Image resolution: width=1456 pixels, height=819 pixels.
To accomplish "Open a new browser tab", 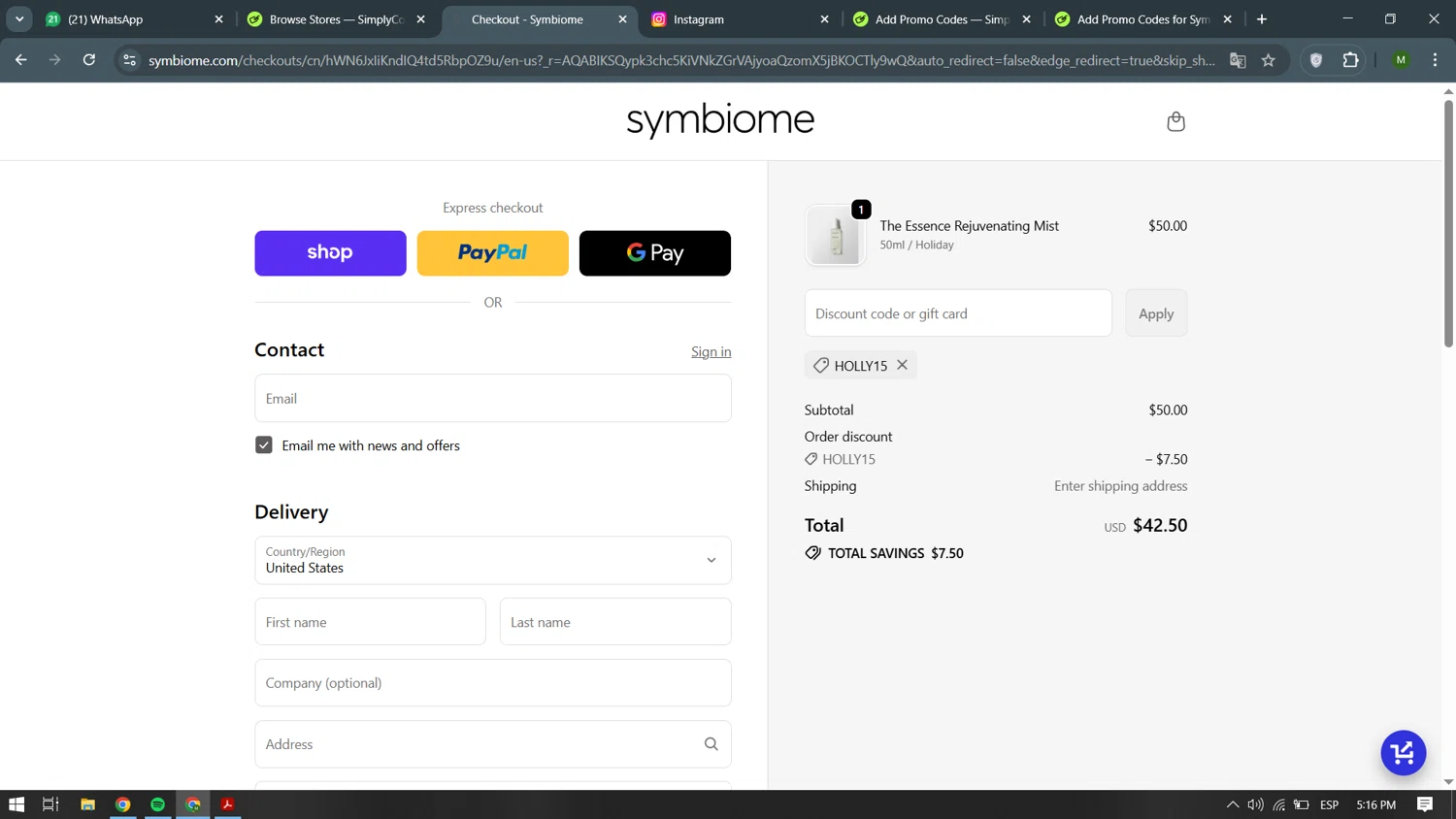I will tap(1262, 19).
